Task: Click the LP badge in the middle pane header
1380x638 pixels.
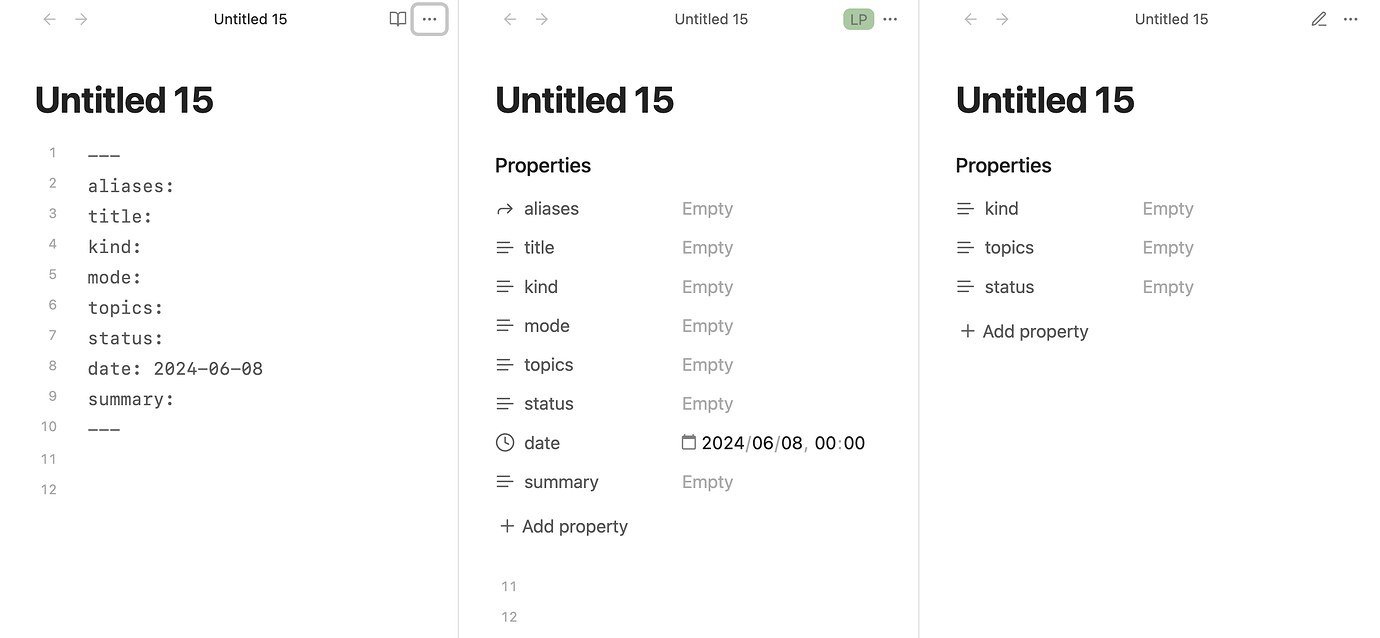Action: coord(858,19)
